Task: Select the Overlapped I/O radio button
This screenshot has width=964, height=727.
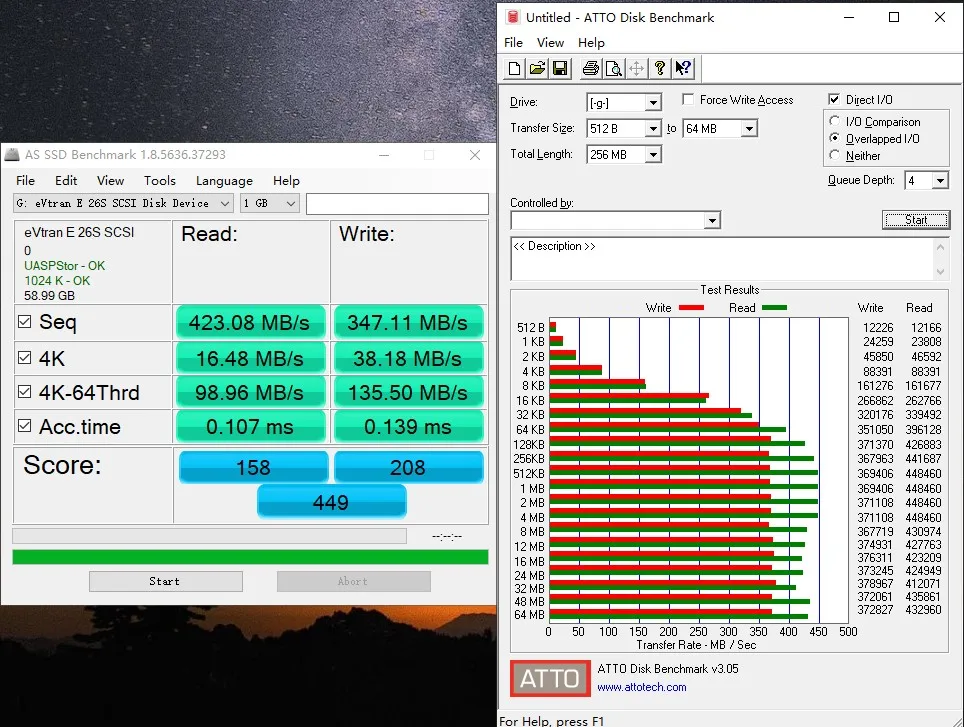Action: [x=834, y=138]
